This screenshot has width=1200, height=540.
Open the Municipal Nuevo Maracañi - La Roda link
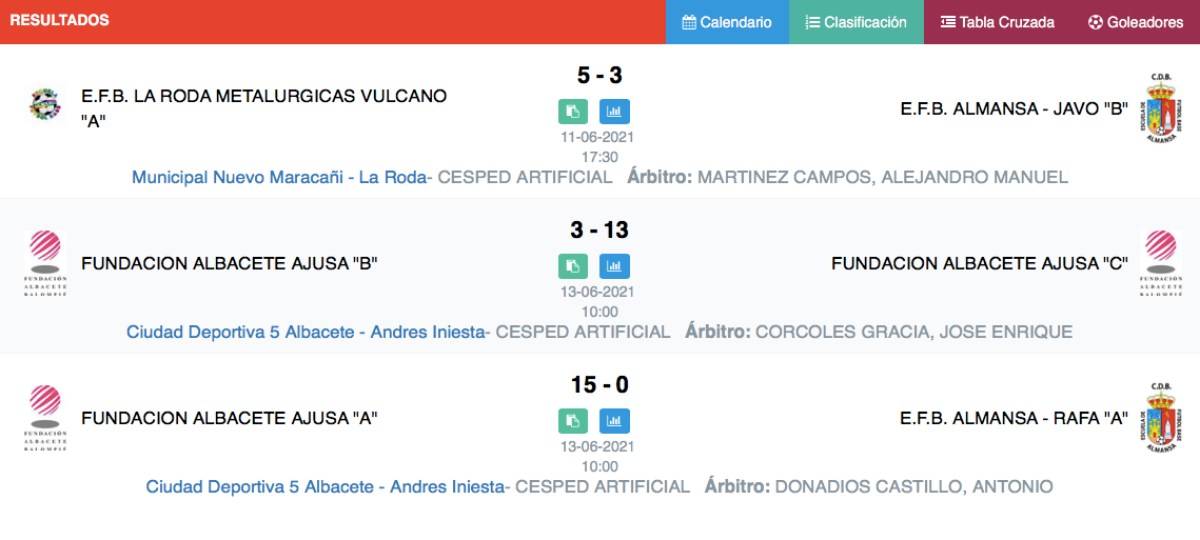click(x=280, y=177)
